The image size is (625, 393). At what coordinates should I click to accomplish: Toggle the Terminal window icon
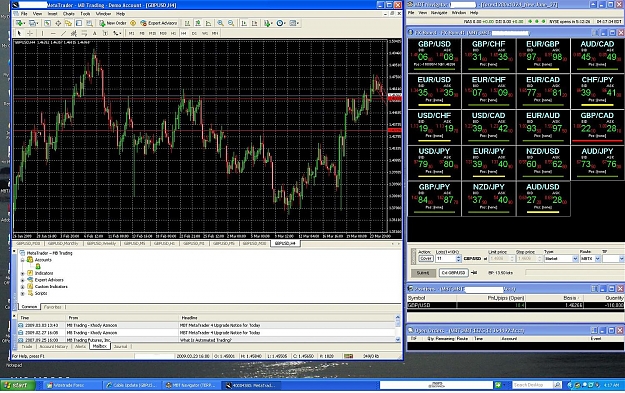coord(79,23)
